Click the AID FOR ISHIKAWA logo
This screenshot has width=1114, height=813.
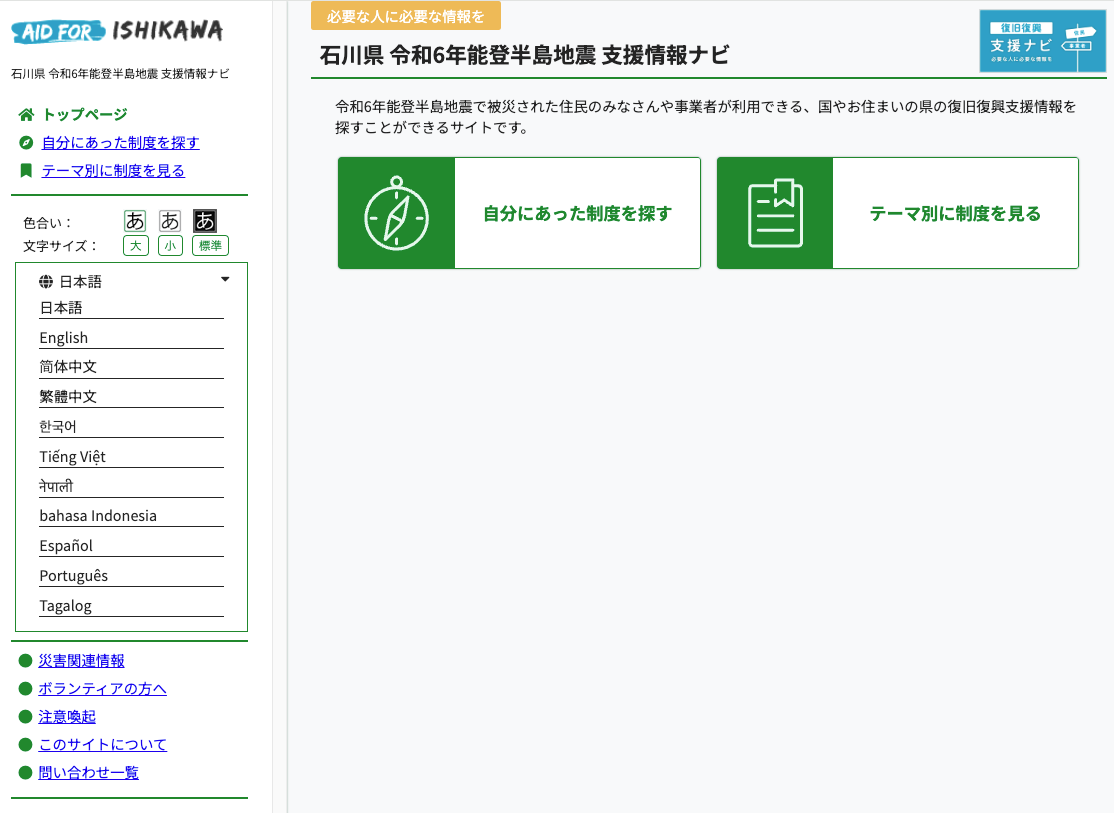pyautogui.click(x=117, y=32)
